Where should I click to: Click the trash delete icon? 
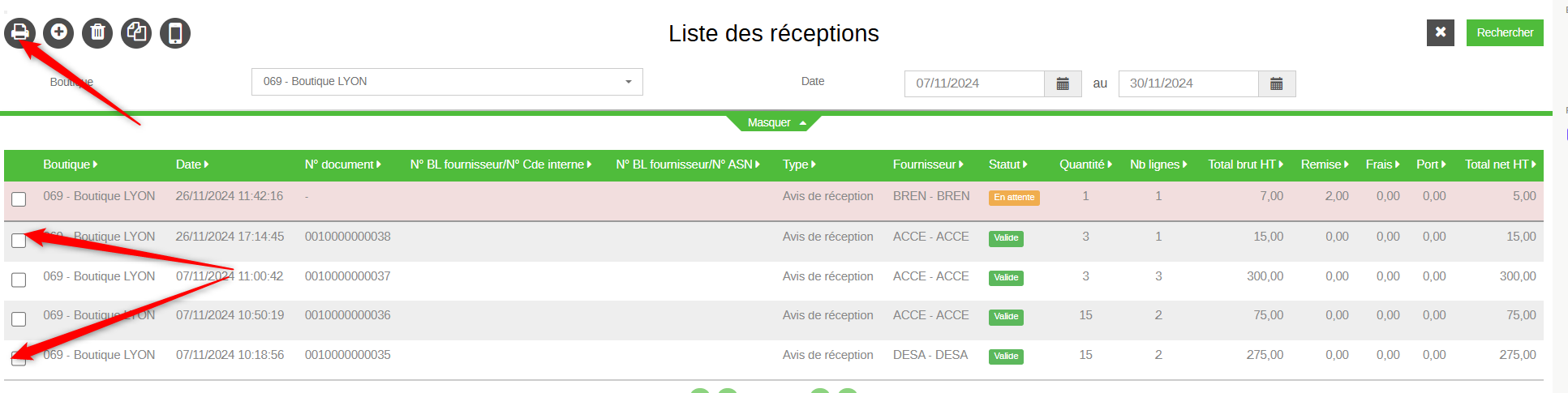tap(97, 33)
